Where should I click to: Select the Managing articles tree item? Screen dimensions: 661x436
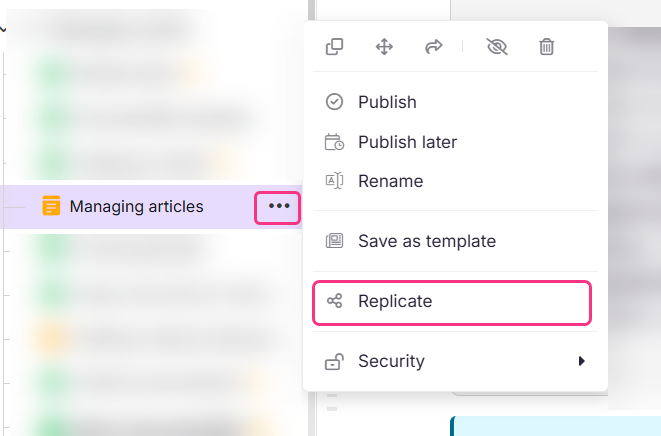(151, 207)
